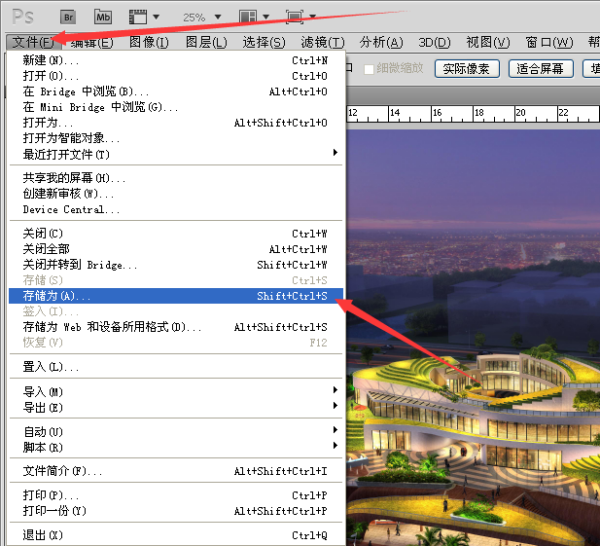This screenshot has width=600, height=546.
Task: Choose 打开(O)... menu entry
Action: [x=176, y=76]
